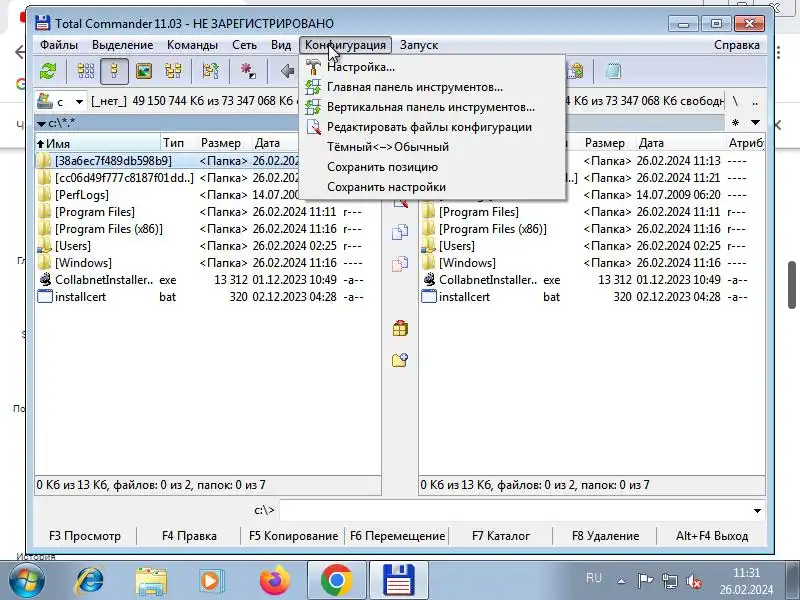Sort left panel by Тип column header
This screenshot has height=600, width=800.
pyautogui.click(x=179, y=143)
